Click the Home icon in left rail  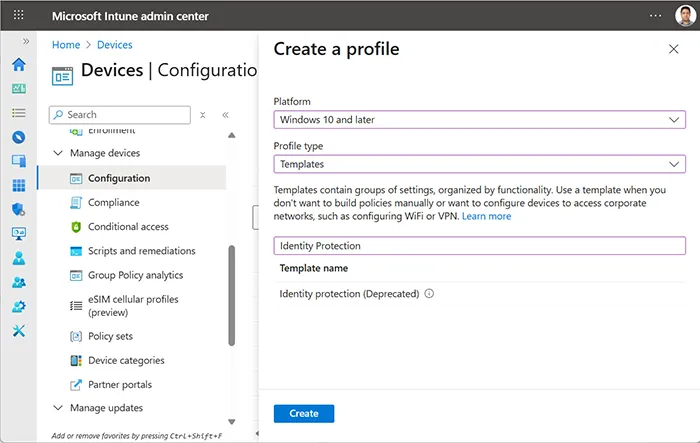(x=18, y=64)
